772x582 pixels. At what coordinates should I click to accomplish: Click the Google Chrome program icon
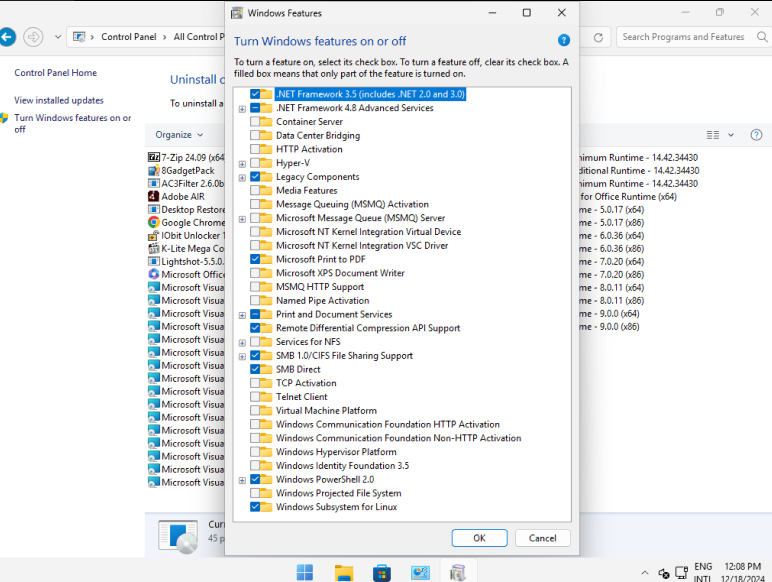pos(154,222)
